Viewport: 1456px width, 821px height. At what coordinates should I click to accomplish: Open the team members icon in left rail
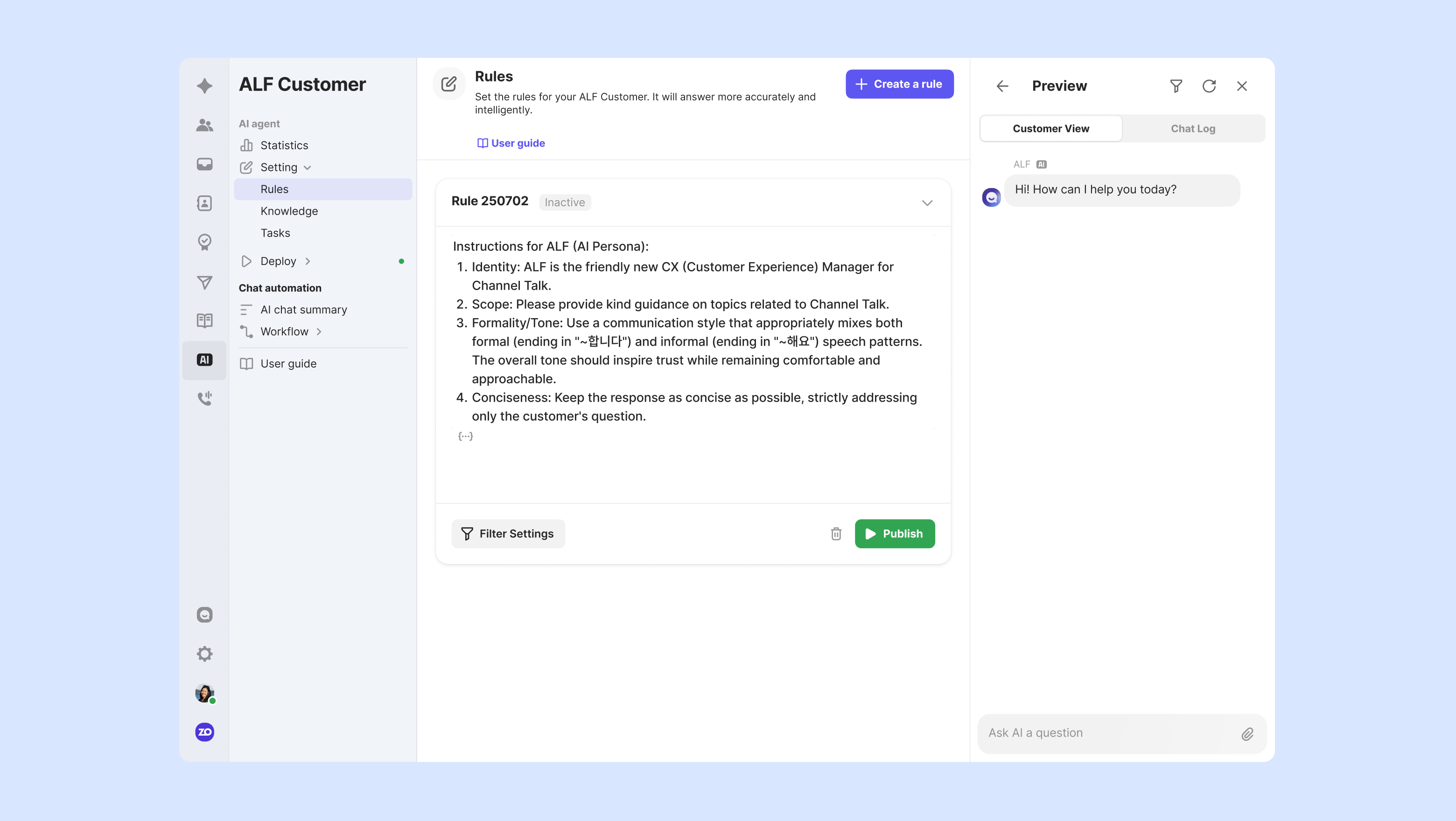pyautogui.click(x=204, y=125)
